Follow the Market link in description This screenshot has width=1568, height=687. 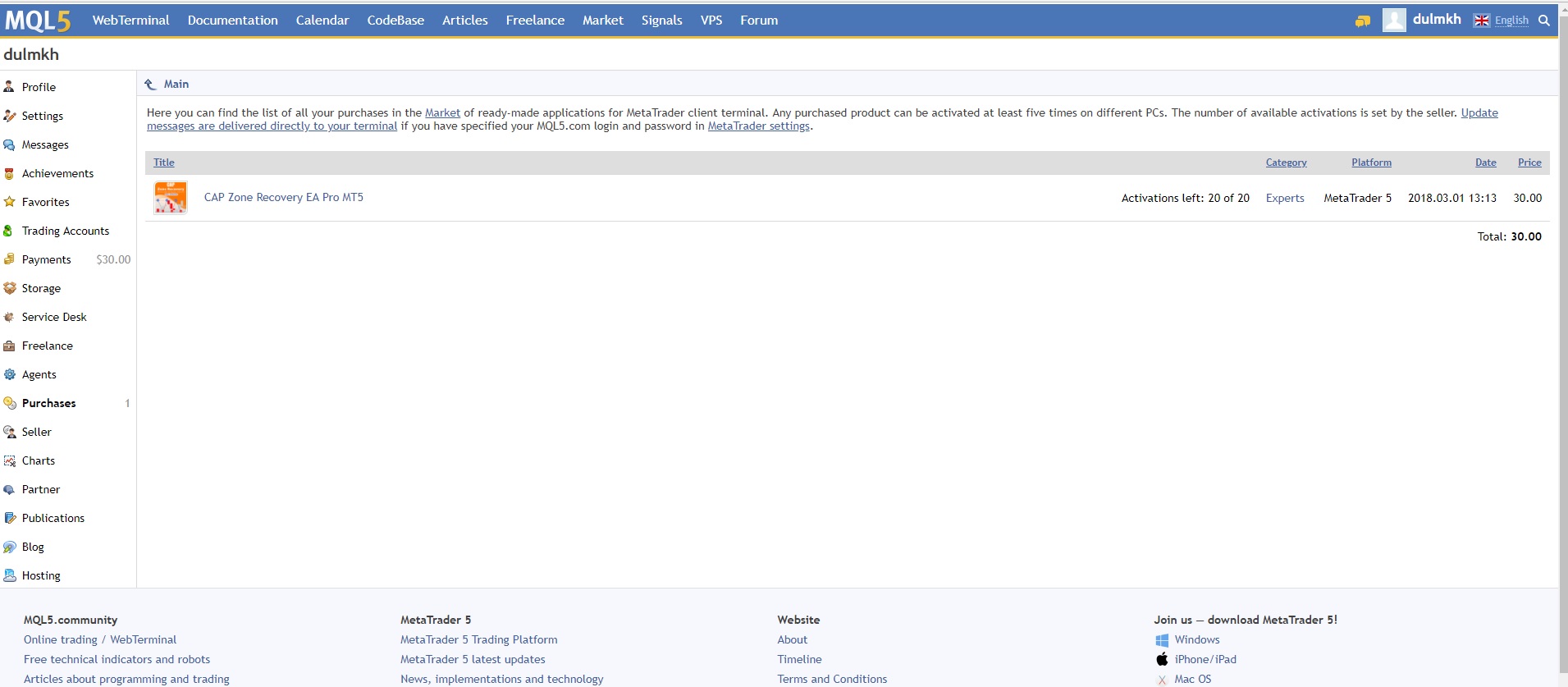(x=442, y=112)
